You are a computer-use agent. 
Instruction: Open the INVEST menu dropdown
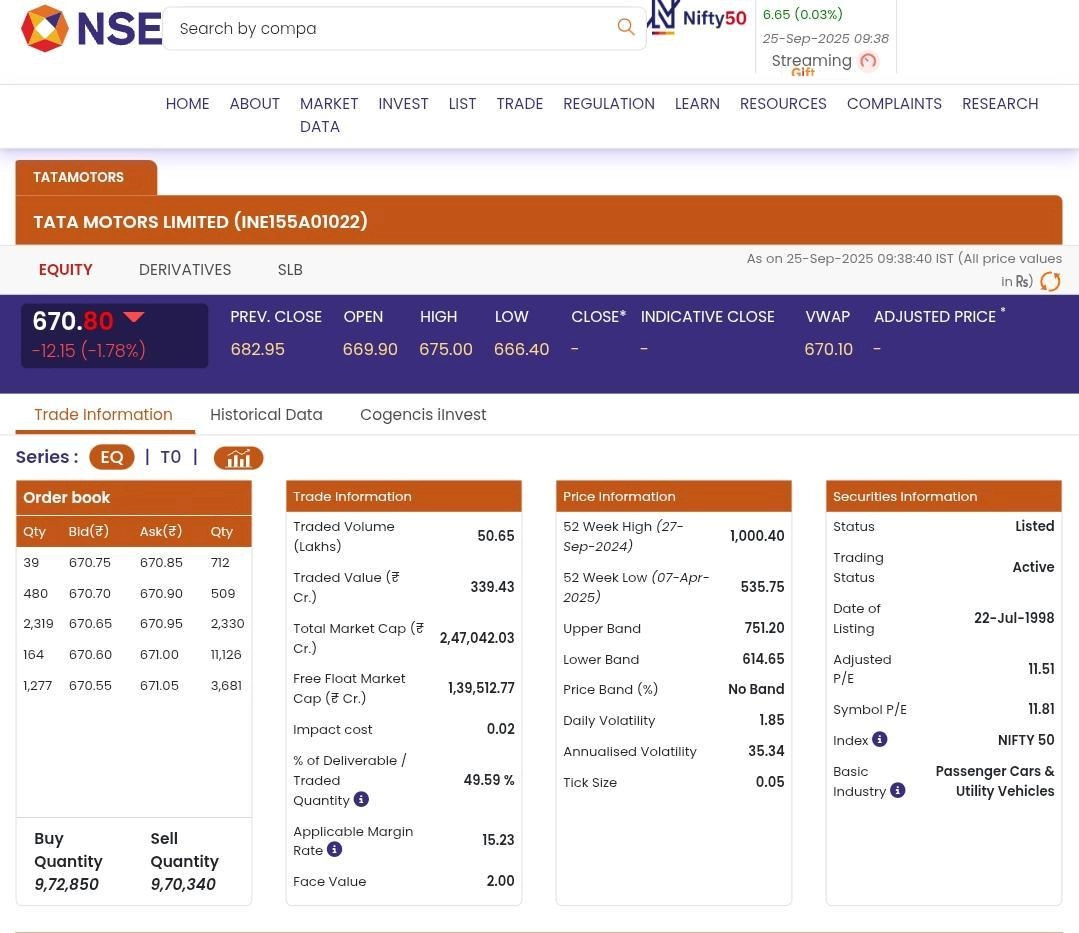tap(403, 104)
